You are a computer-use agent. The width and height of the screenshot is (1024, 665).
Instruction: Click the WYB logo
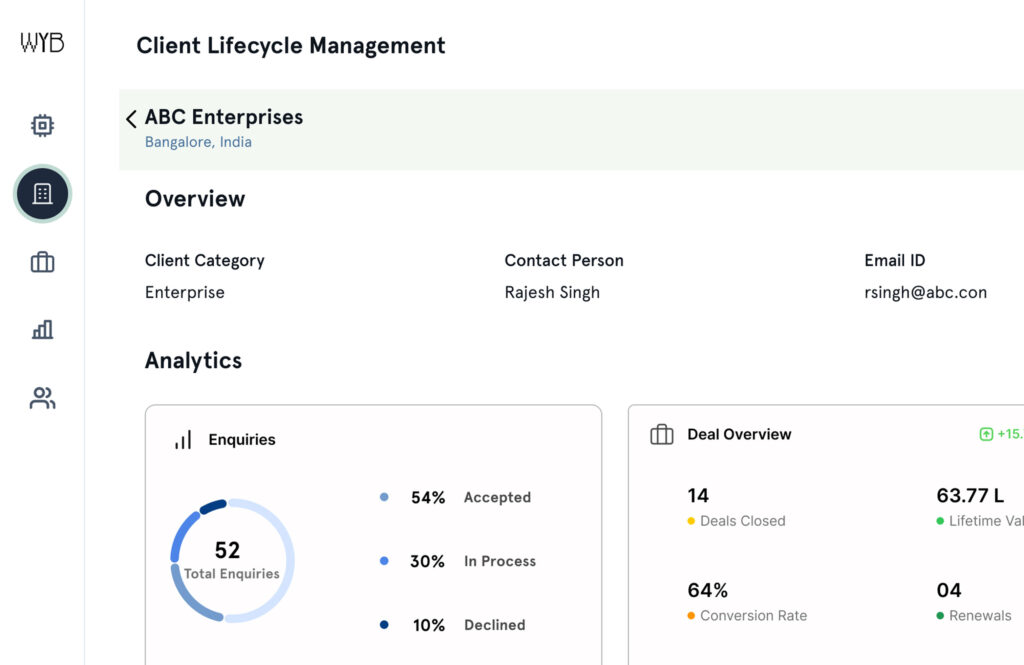point(42,43)
